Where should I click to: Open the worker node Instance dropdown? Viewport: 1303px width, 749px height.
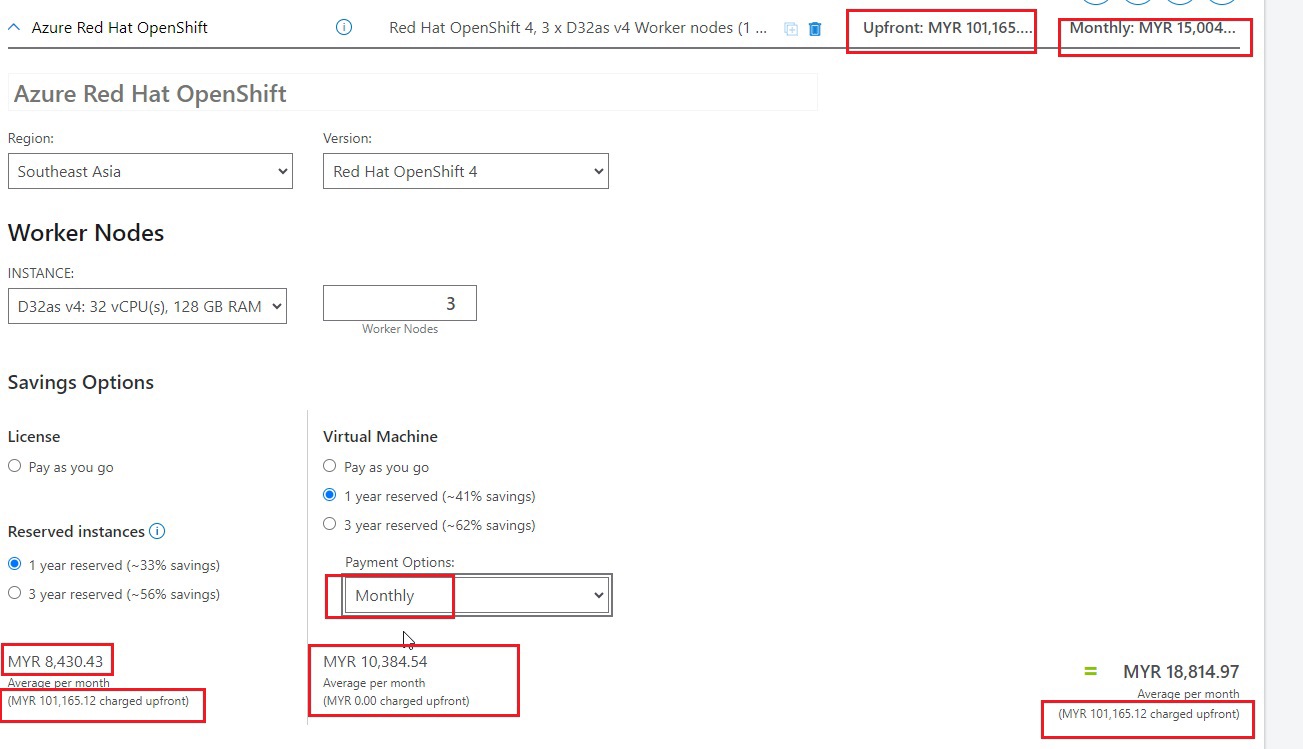tap(147, 306)
